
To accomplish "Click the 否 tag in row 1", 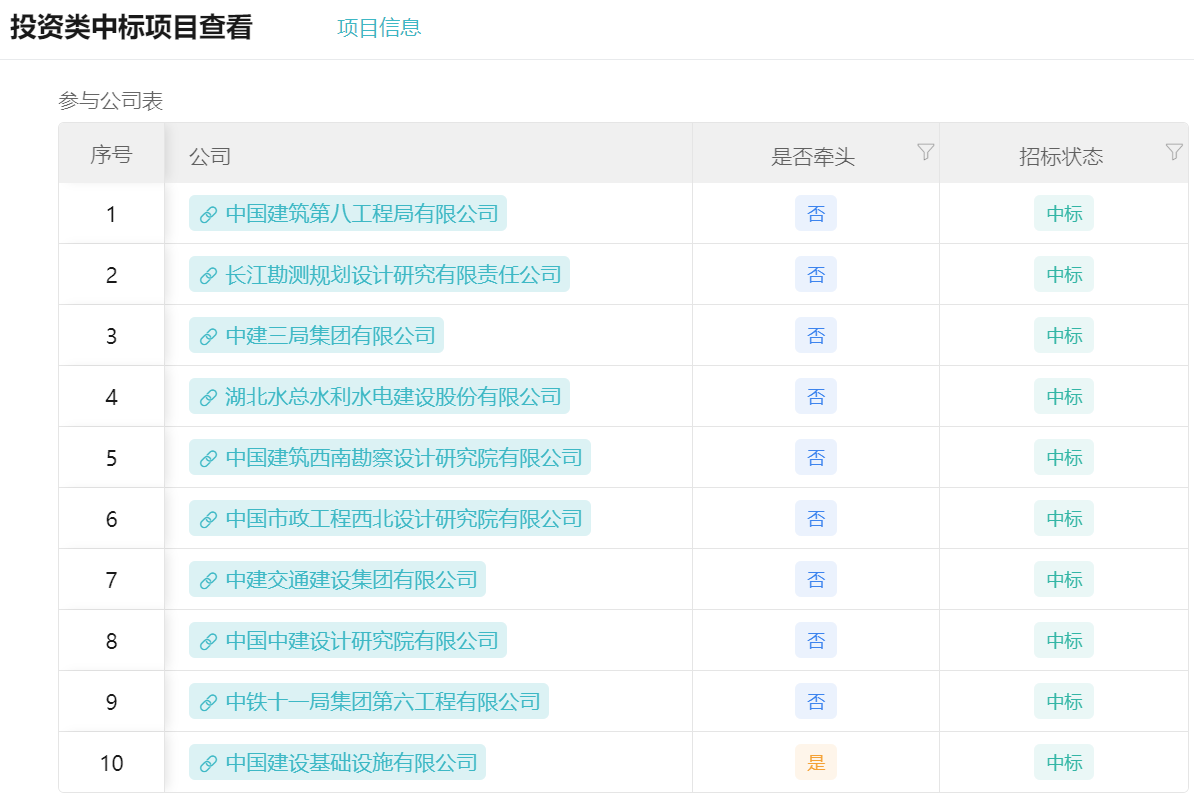I will 816,214.
